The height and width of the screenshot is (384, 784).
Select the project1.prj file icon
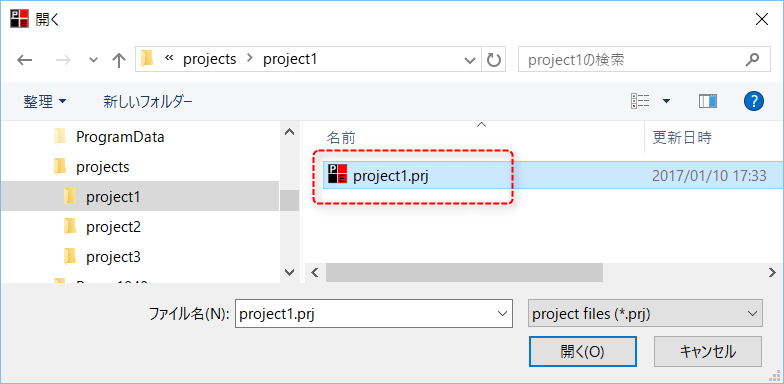tap(337, 174)
